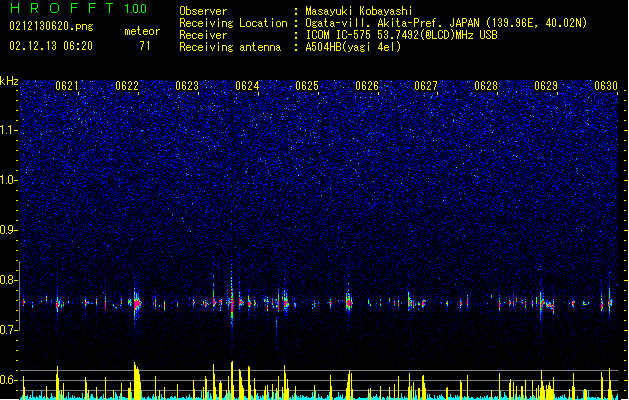This screenshot has height=400, width=629.
Task: Click the Receiving Location label
Action: pos(233,23)
